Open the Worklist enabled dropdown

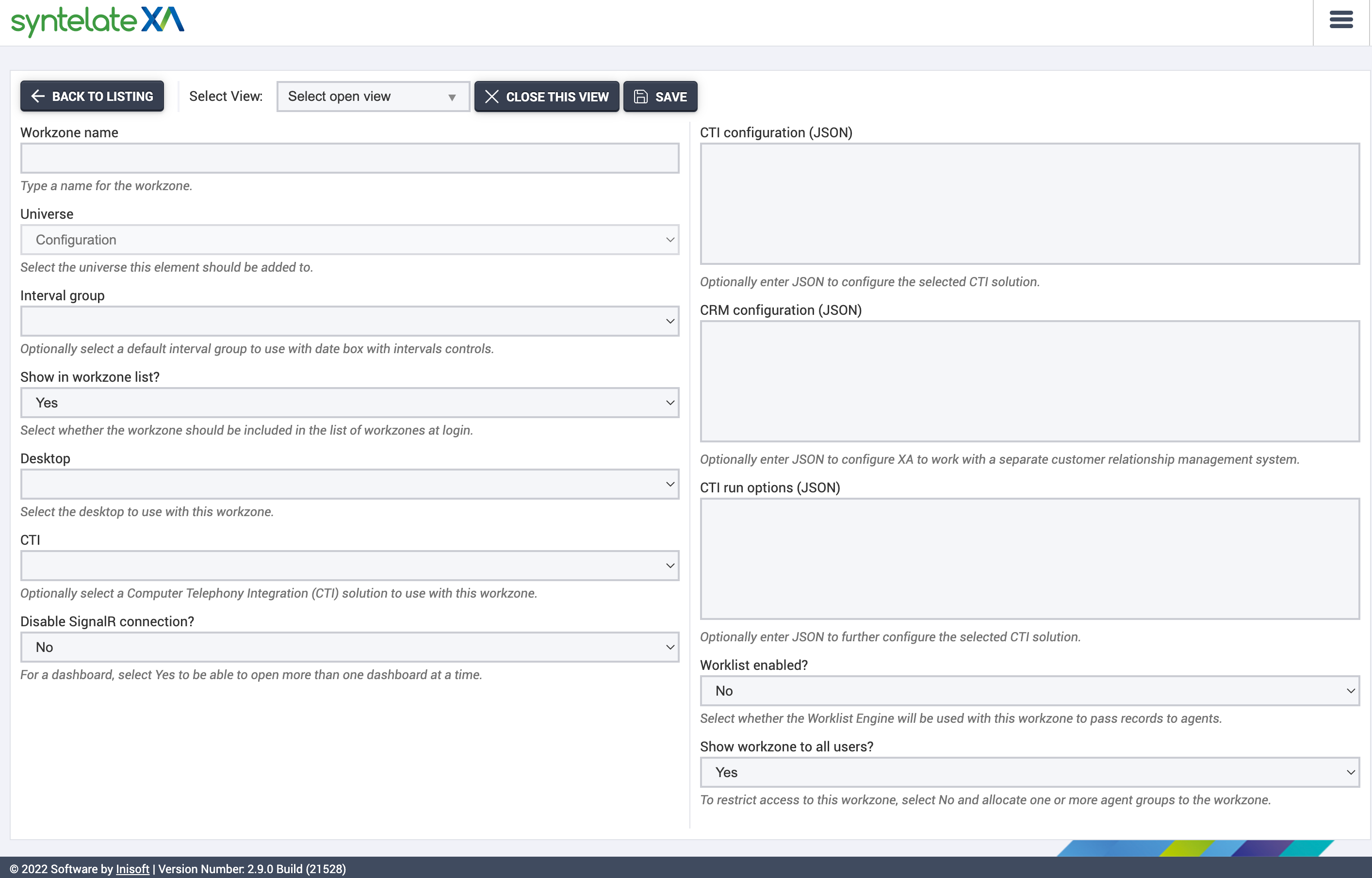tap(1029, 691)
